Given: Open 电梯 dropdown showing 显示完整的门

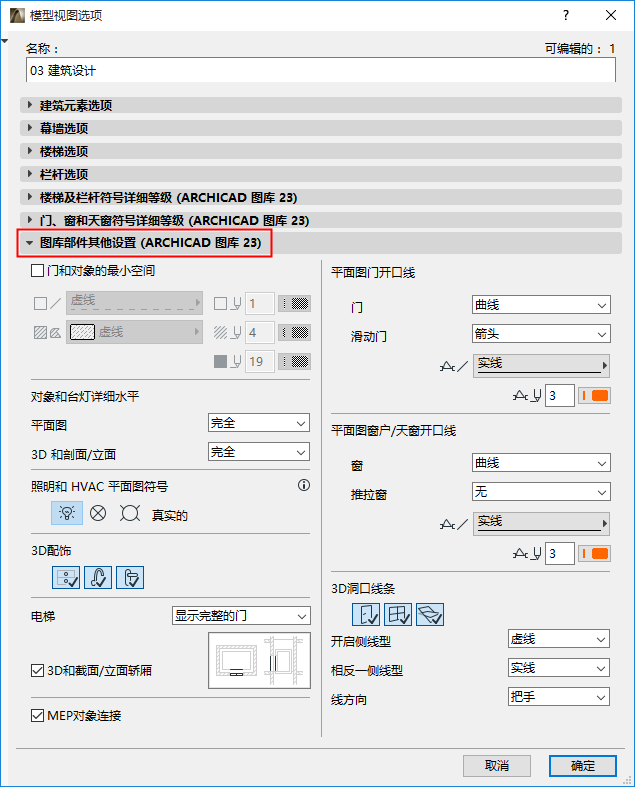Looking at the screenshot, I should [x=241, y=615].
